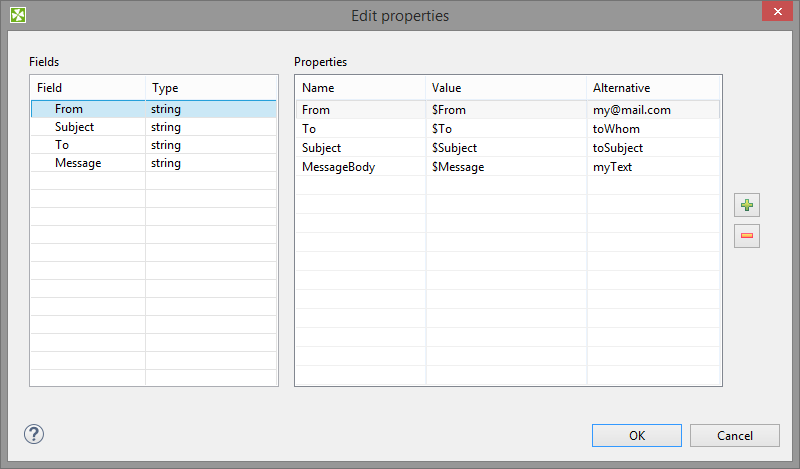Select the To field in Fields list

62,145
